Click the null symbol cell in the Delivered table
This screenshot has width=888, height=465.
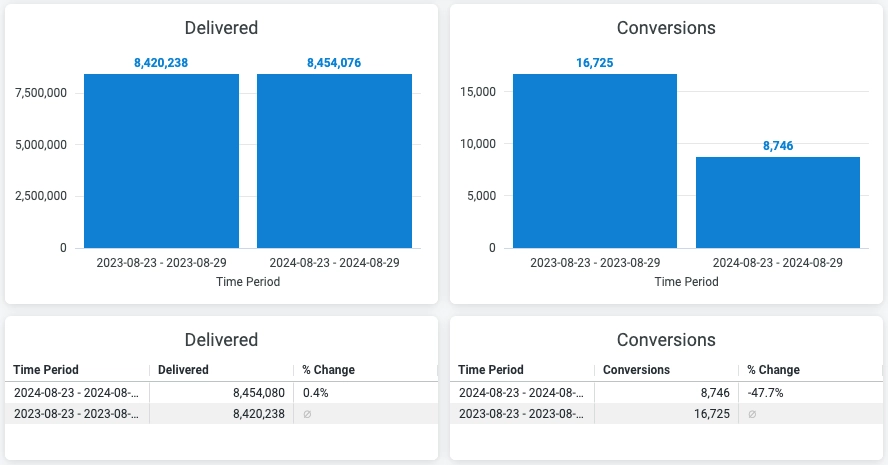[366, 414]
